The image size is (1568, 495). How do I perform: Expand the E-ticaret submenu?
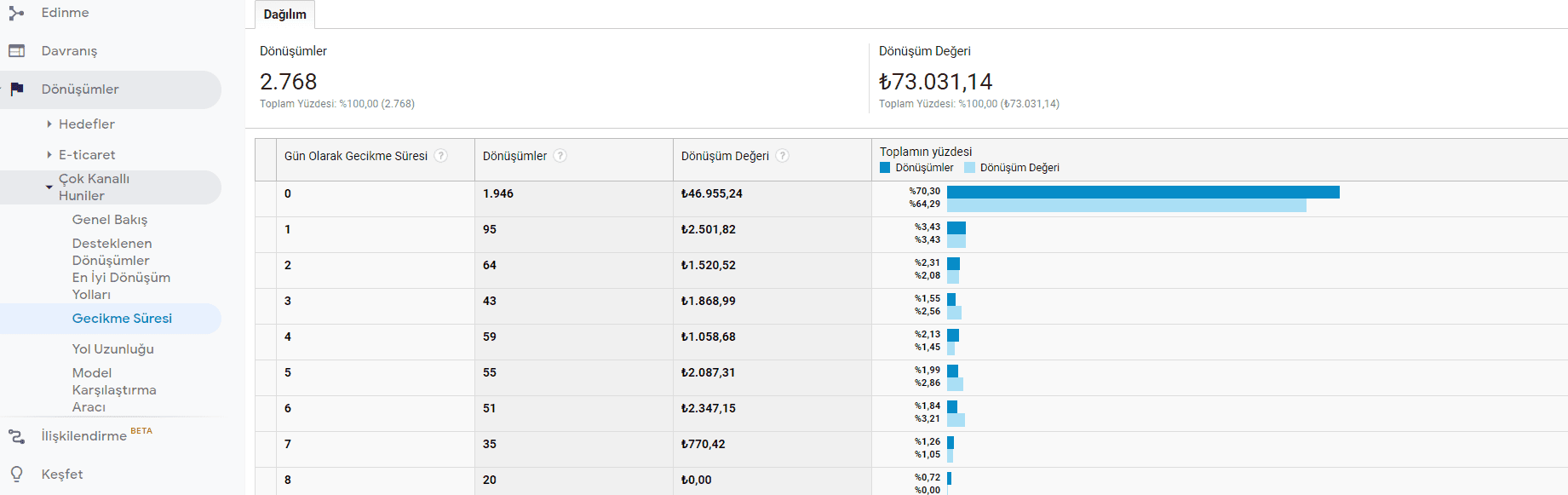point(49,155)
